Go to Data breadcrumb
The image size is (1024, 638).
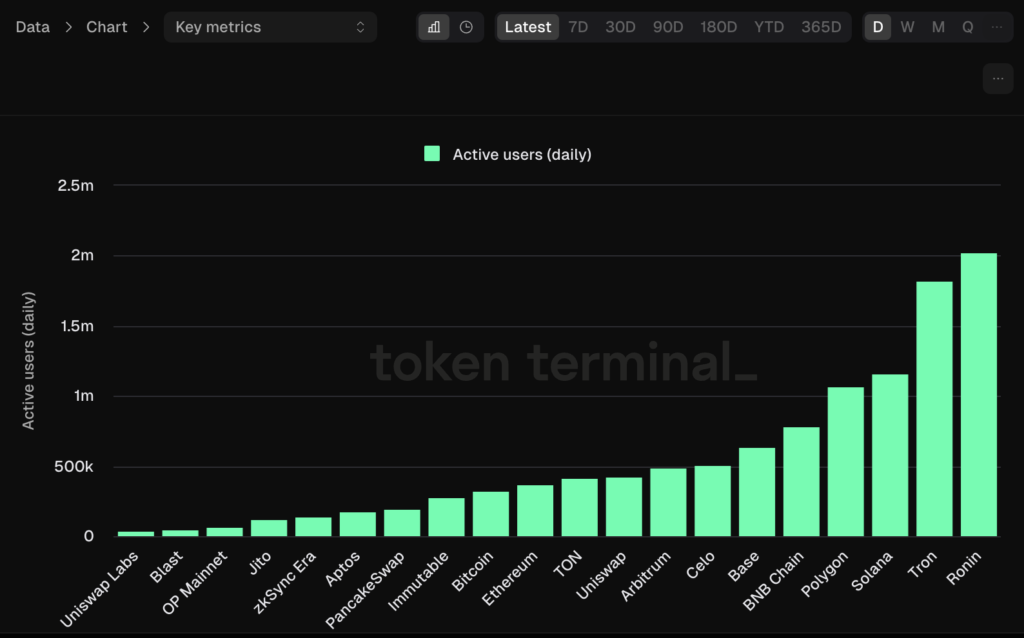33,27
